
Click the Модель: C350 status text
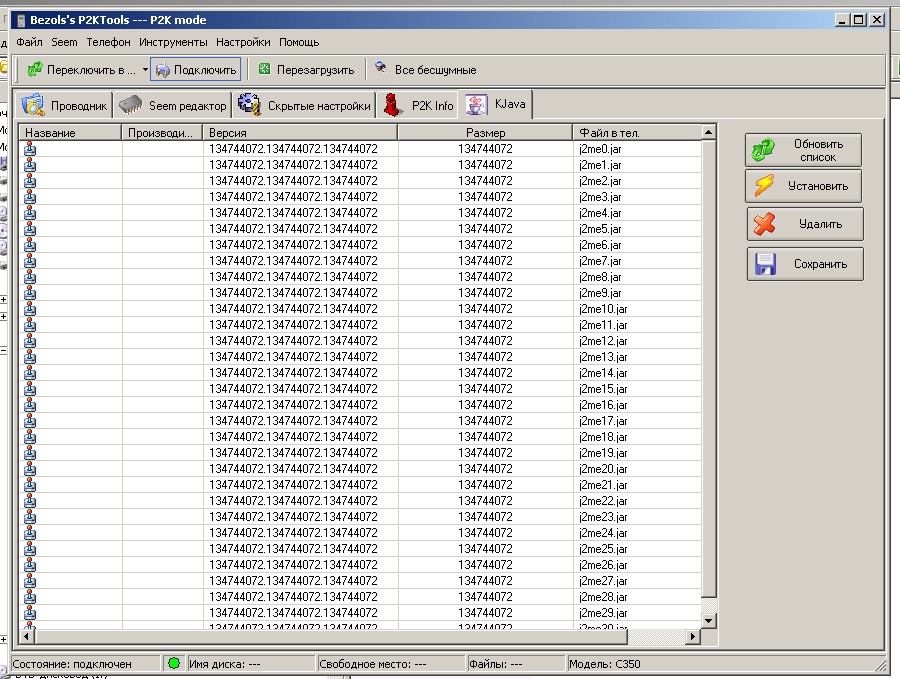pos(604,664)
